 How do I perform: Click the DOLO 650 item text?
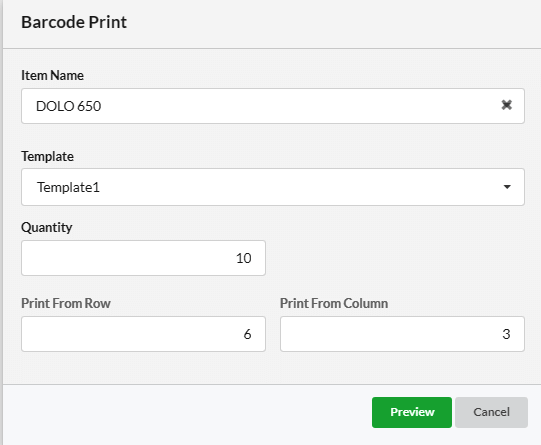pyautogui.click(x=68, y=106)
